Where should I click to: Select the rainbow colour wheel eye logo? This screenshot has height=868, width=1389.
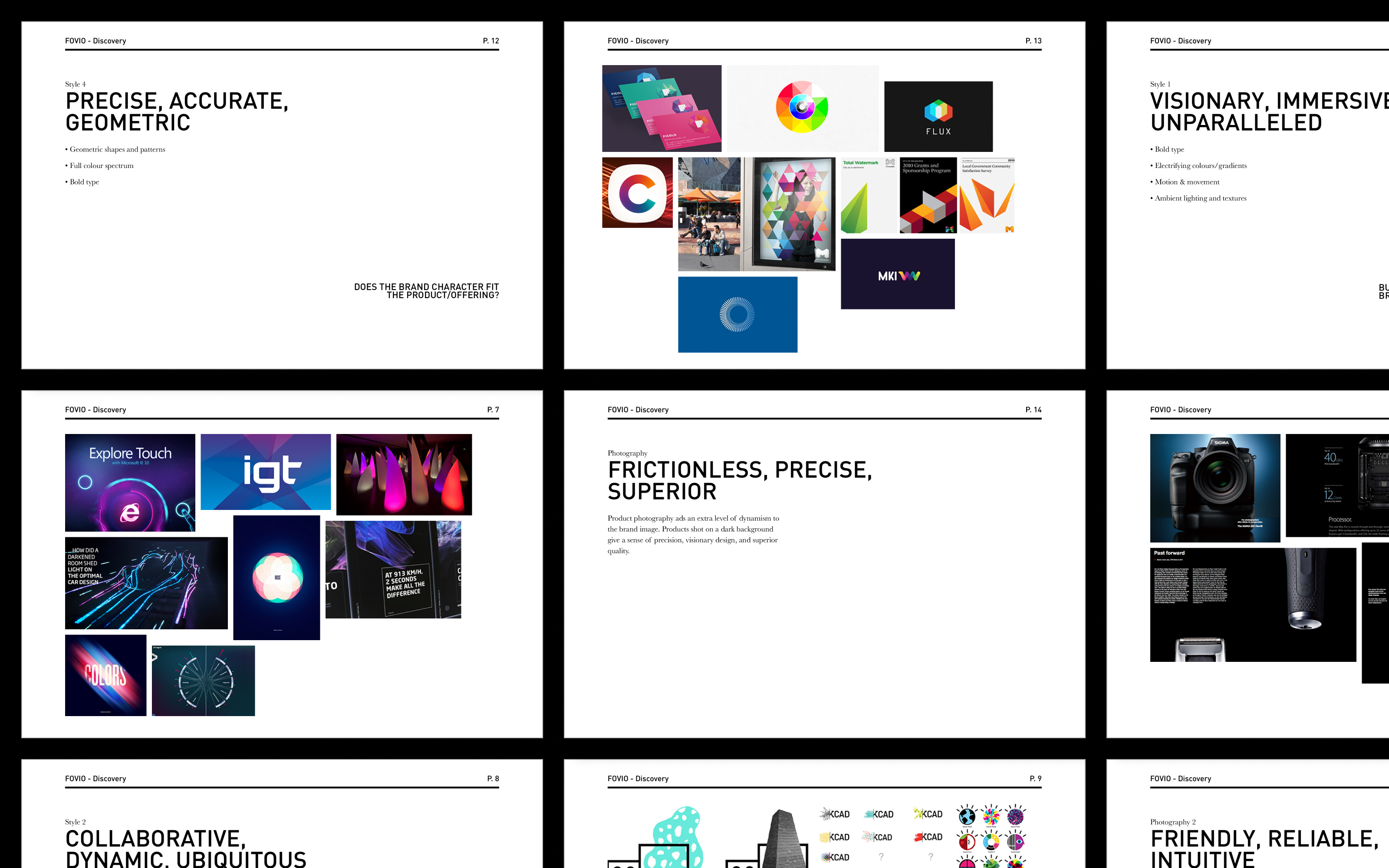[x=802, y=108]
